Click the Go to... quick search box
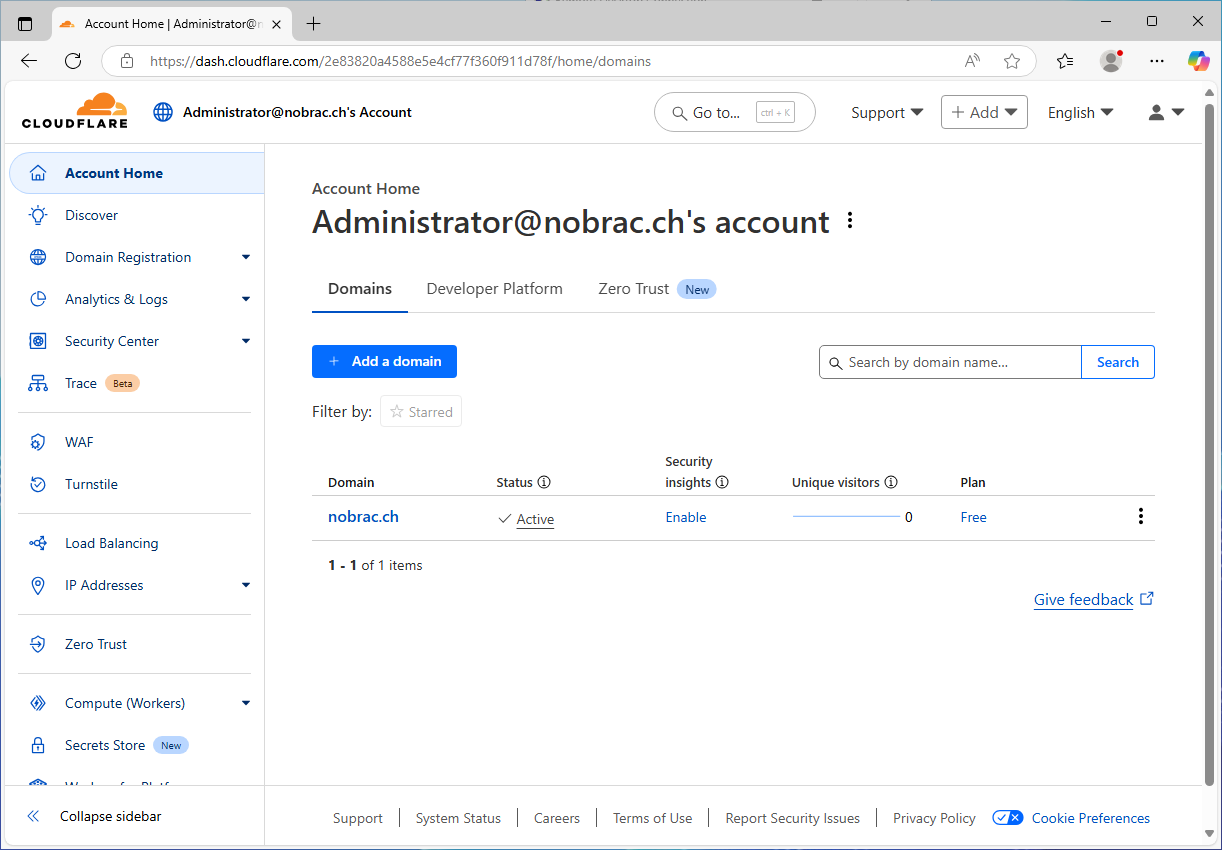 [x=734, y=113]
